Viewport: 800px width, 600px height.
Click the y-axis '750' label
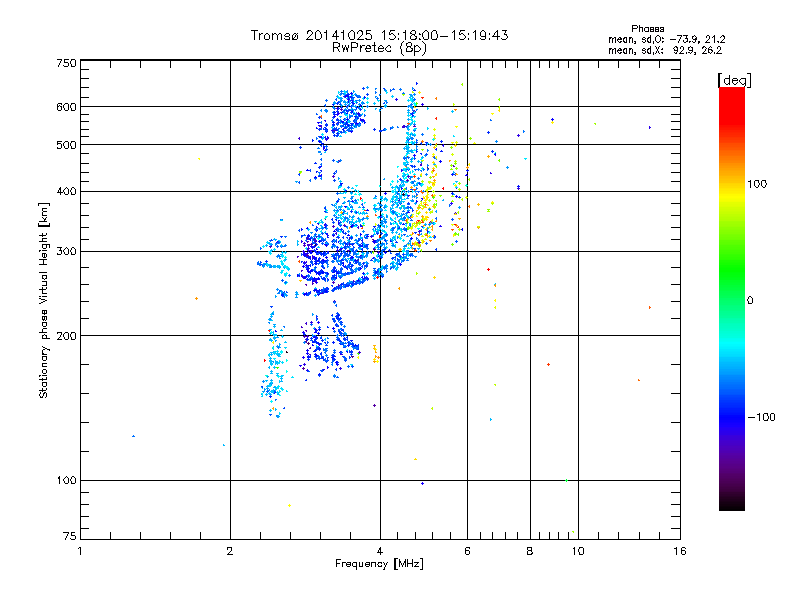pyautogui.click(x=66, y=63)
